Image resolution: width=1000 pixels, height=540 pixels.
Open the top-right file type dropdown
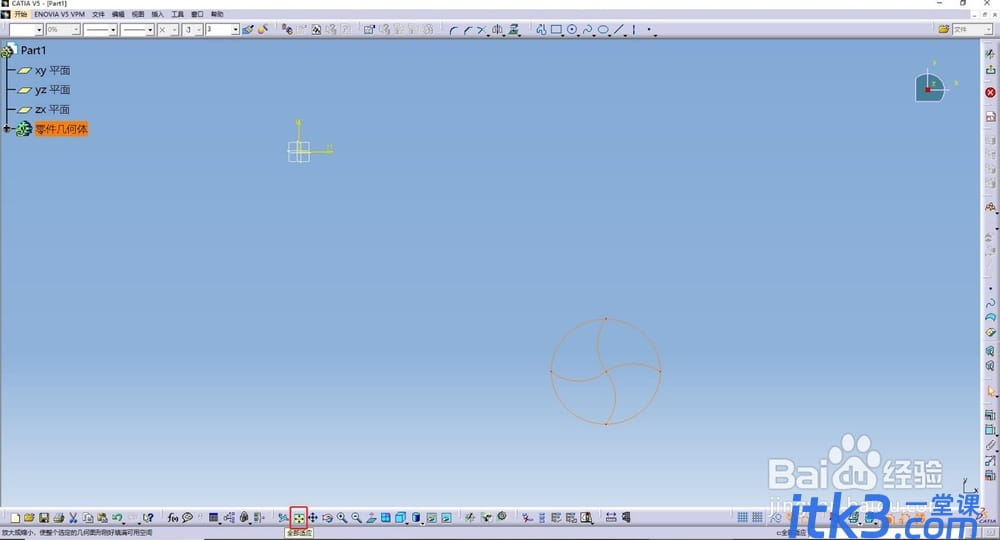click(973, 29)
